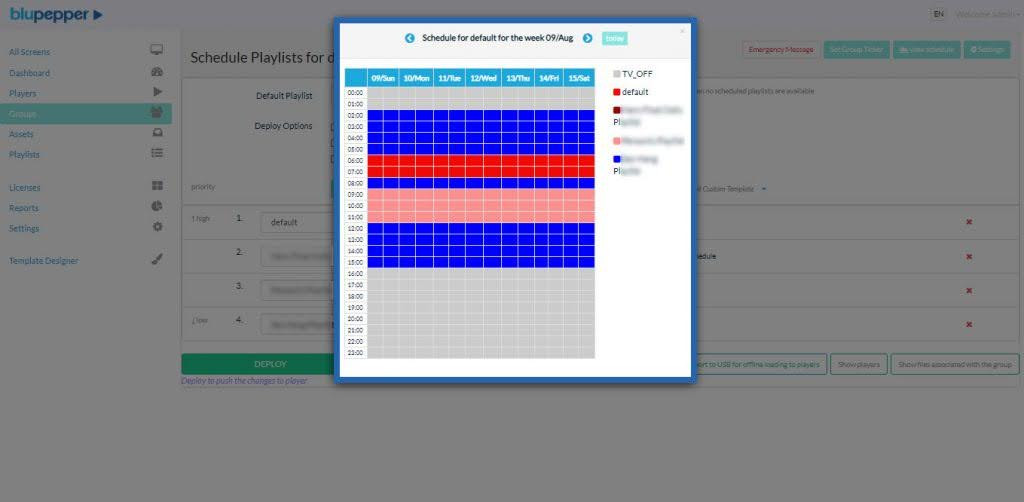Go to previous week in schedule
The width and height of the screenshot is (1024, 502).
click(410, 38)
